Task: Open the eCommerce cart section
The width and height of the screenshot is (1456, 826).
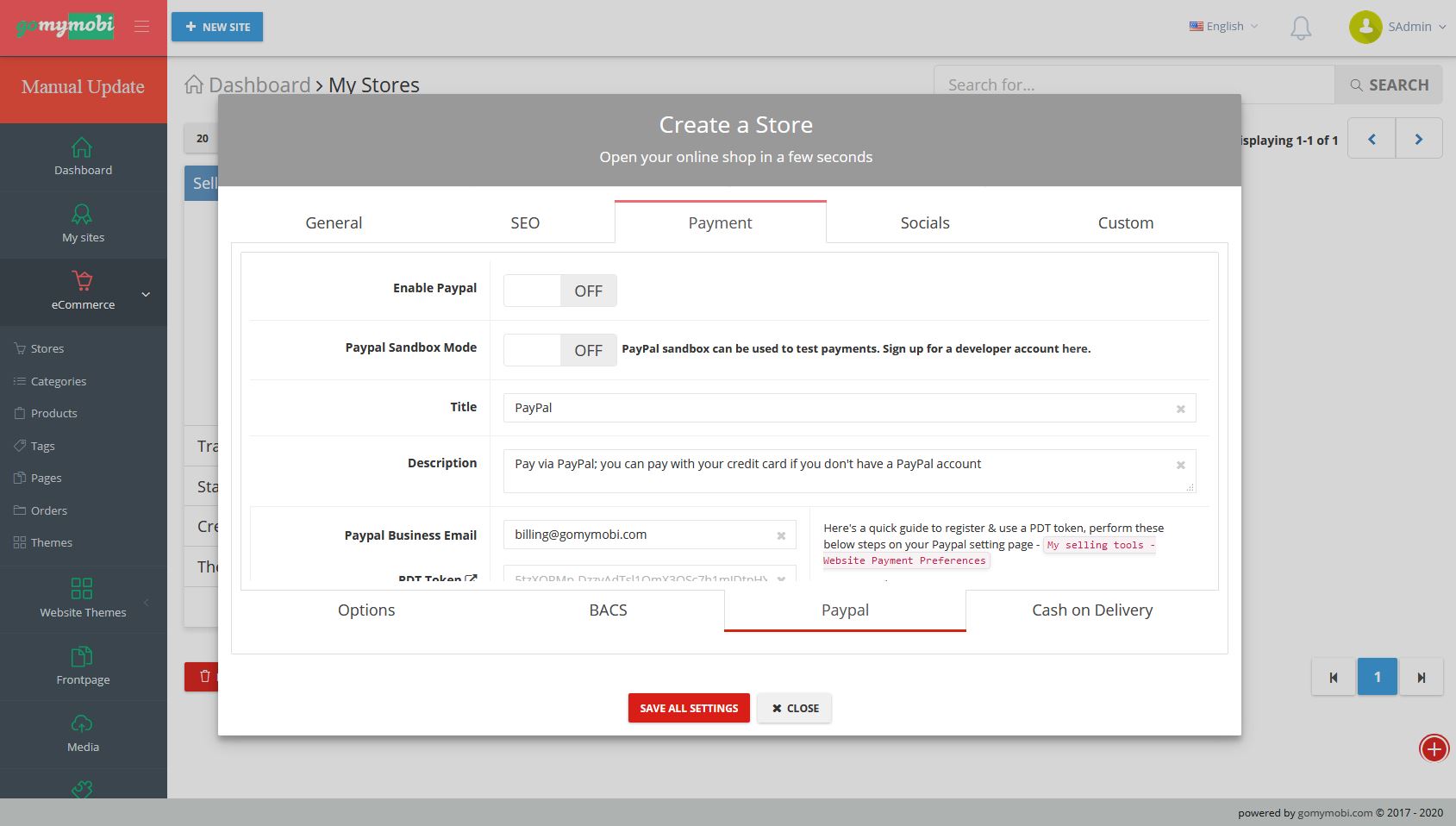Action: pos(83,291)
